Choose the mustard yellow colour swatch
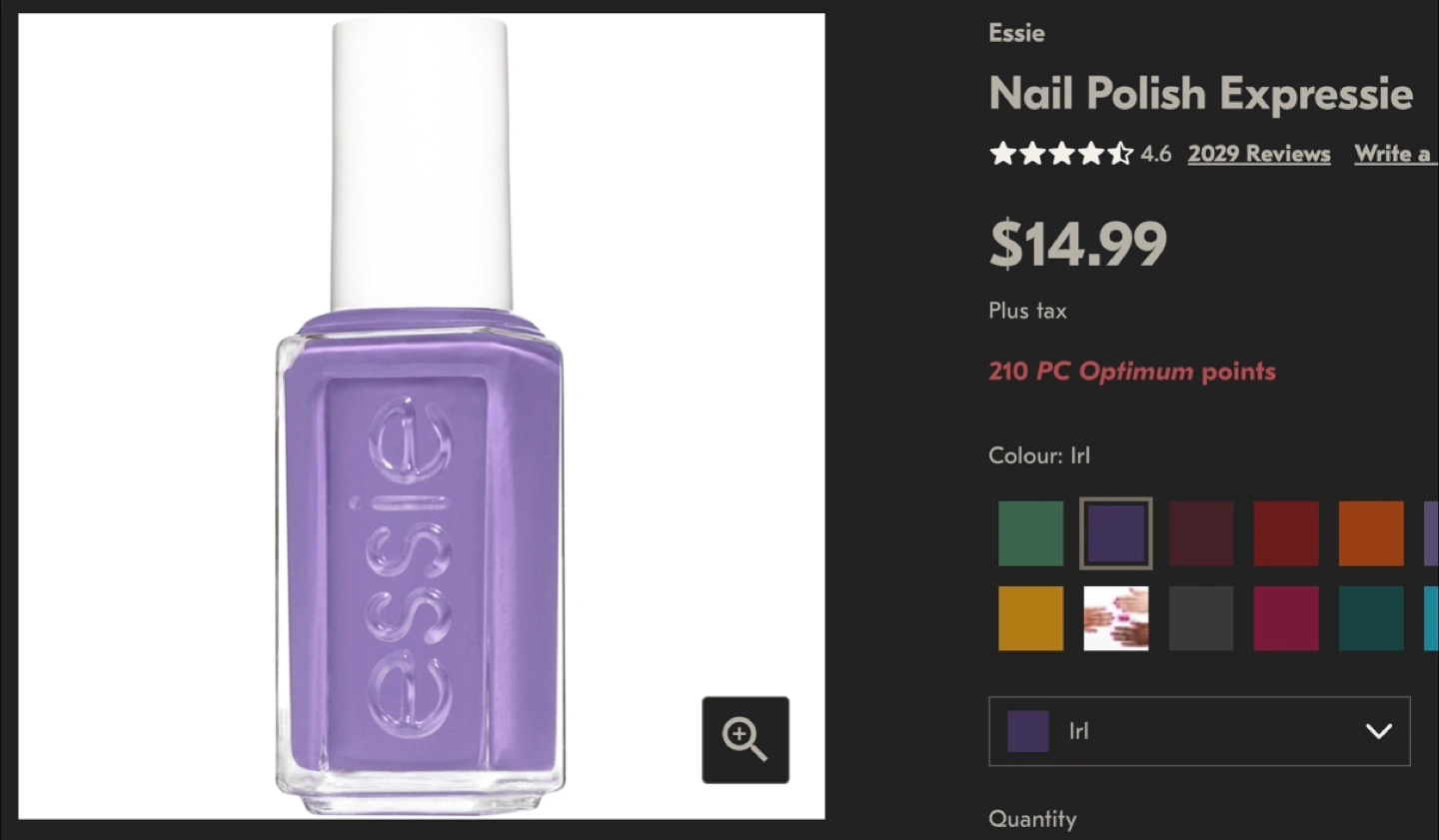The width and height of the screenshot is (1439, 840). 1030,618
